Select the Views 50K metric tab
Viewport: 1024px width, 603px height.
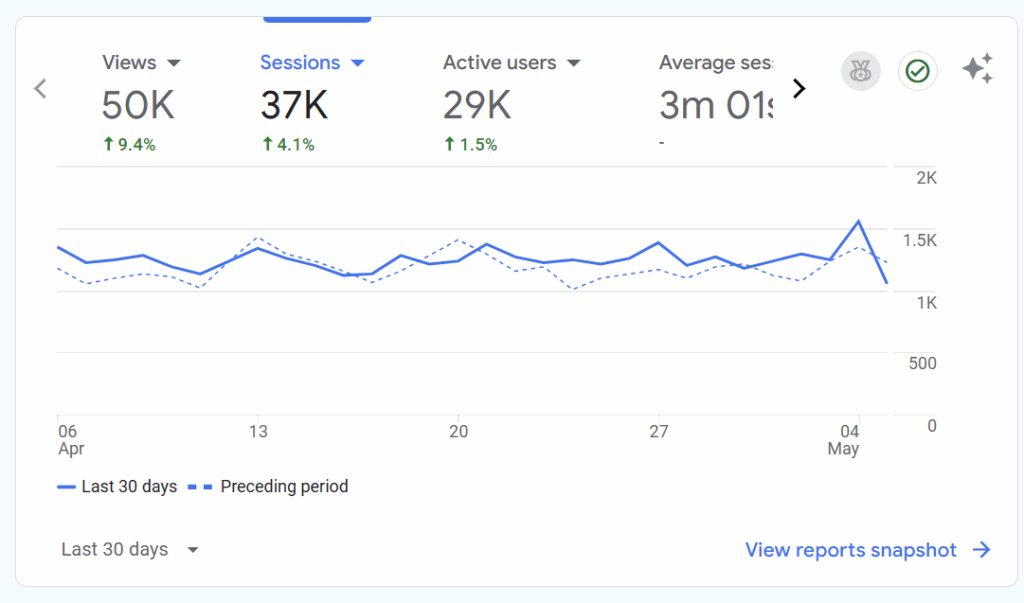pos(137,104)
